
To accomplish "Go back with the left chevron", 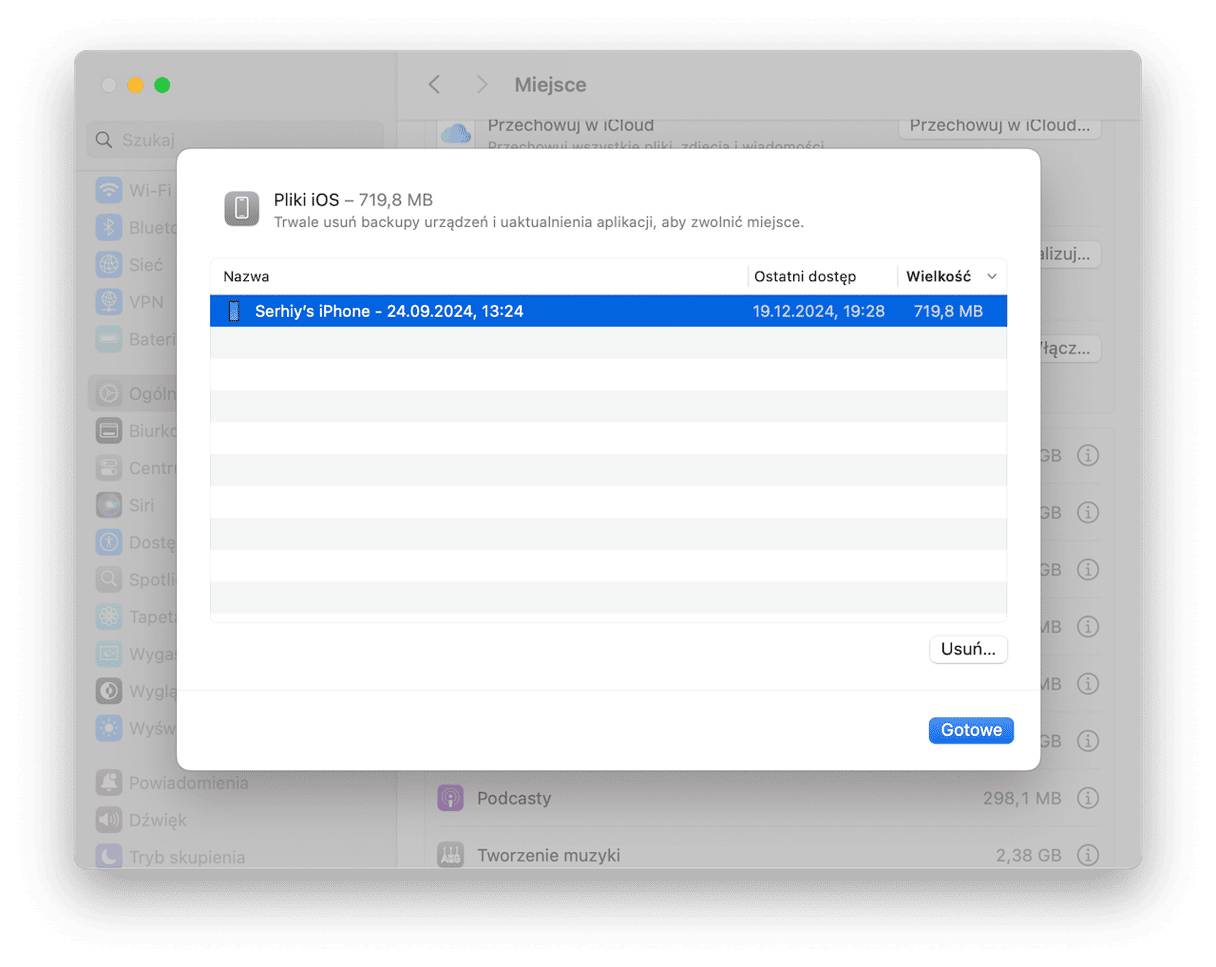I will (x=434, y=85).
